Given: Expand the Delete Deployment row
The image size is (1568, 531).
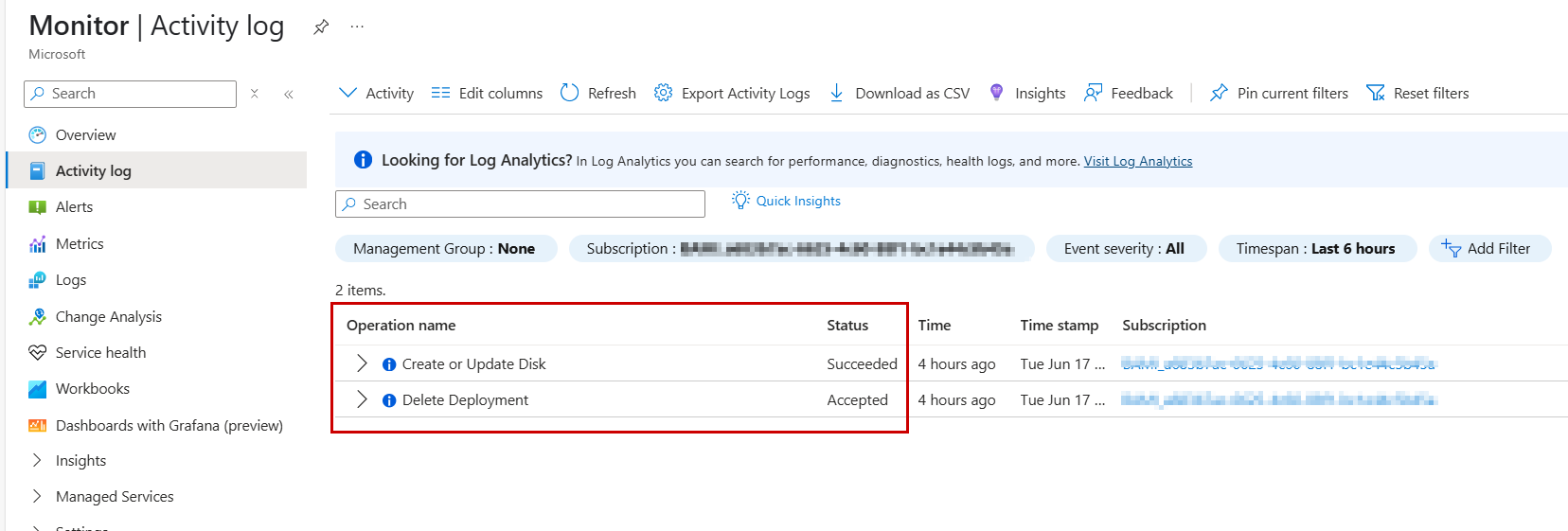Looking at the screenshot, I should click(362, 399).
